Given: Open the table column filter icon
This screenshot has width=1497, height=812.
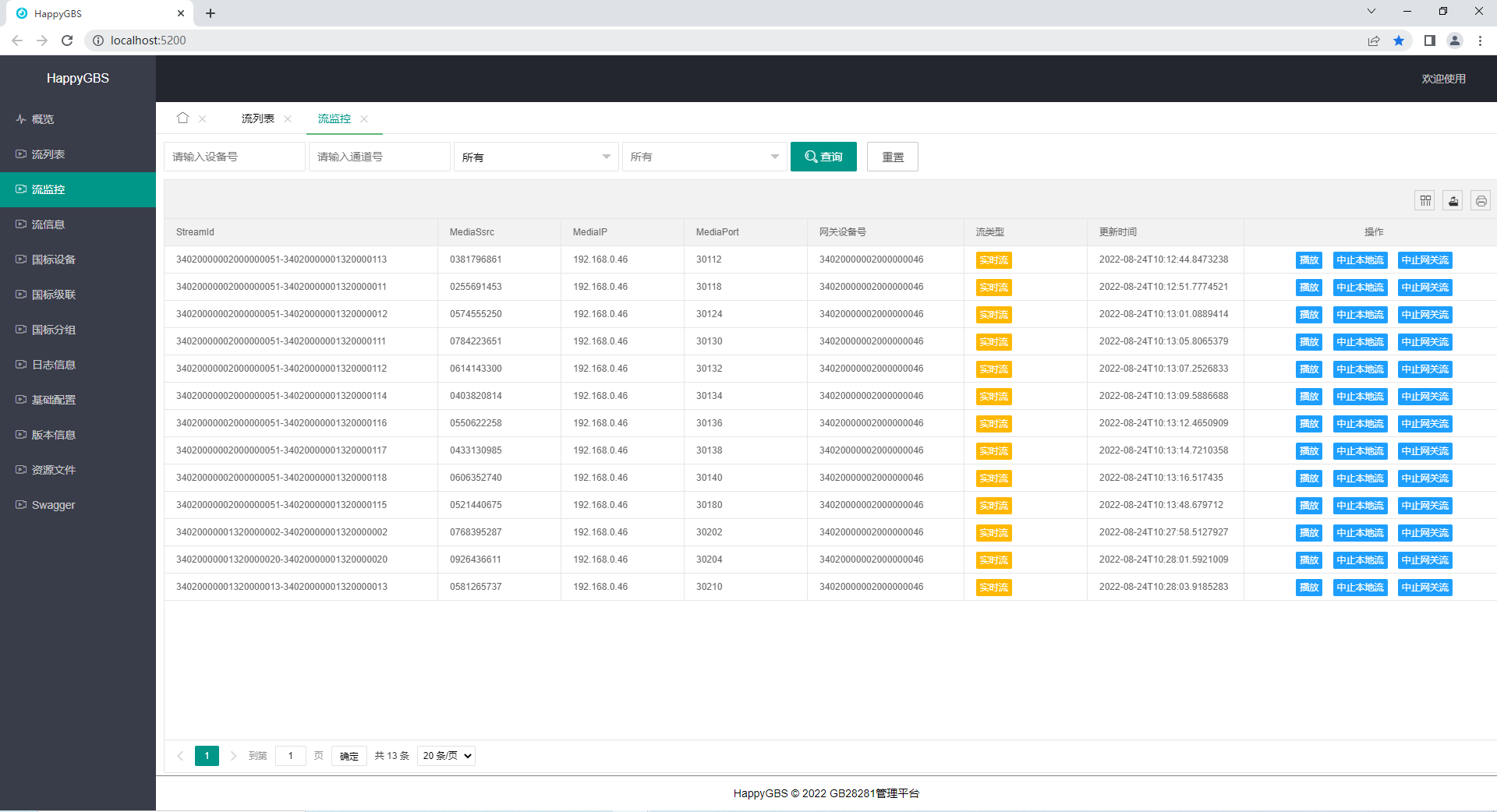Looking at the screenshot, I should (1425, 201).
